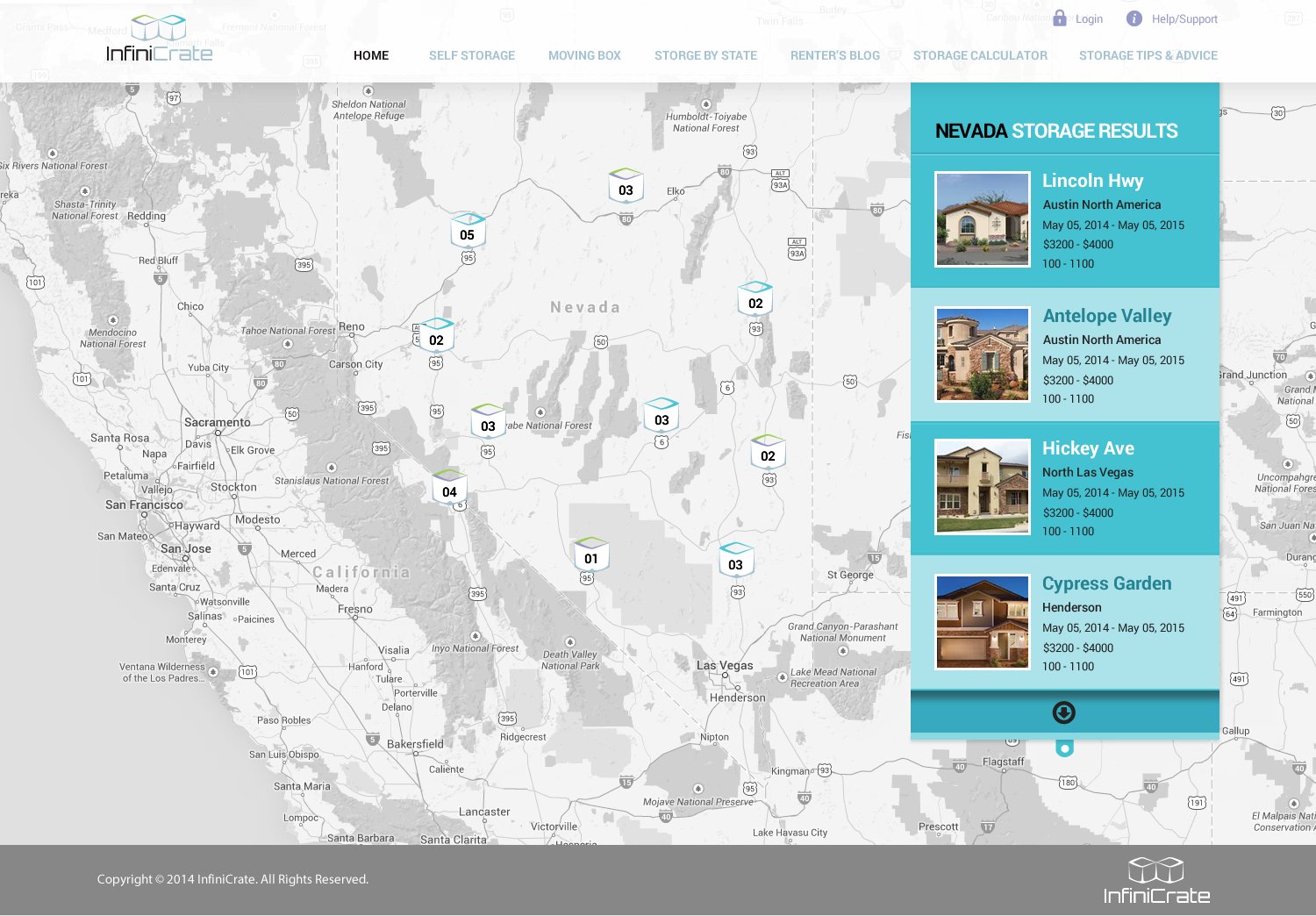Open the STORGE BY STATE menu

pyautogui.click(x=705, y=55)
